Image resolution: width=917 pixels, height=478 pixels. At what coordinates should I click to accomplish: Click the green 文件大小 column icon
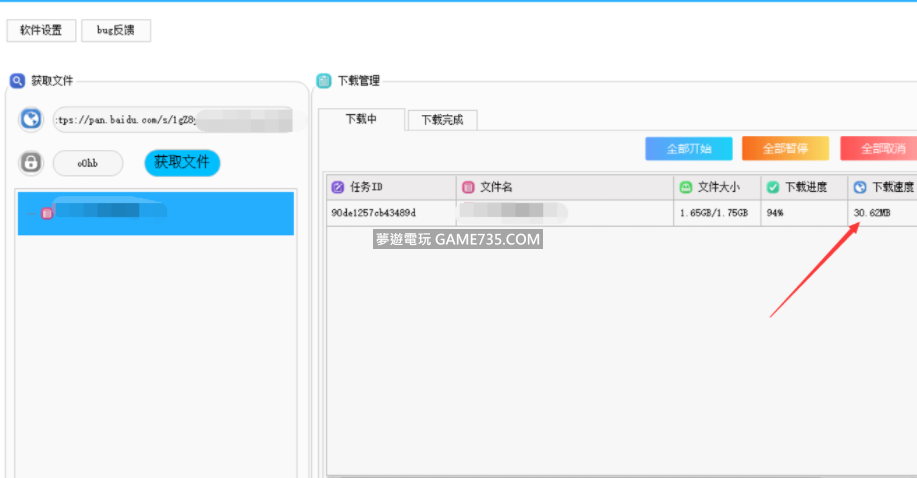pos(685,187)
